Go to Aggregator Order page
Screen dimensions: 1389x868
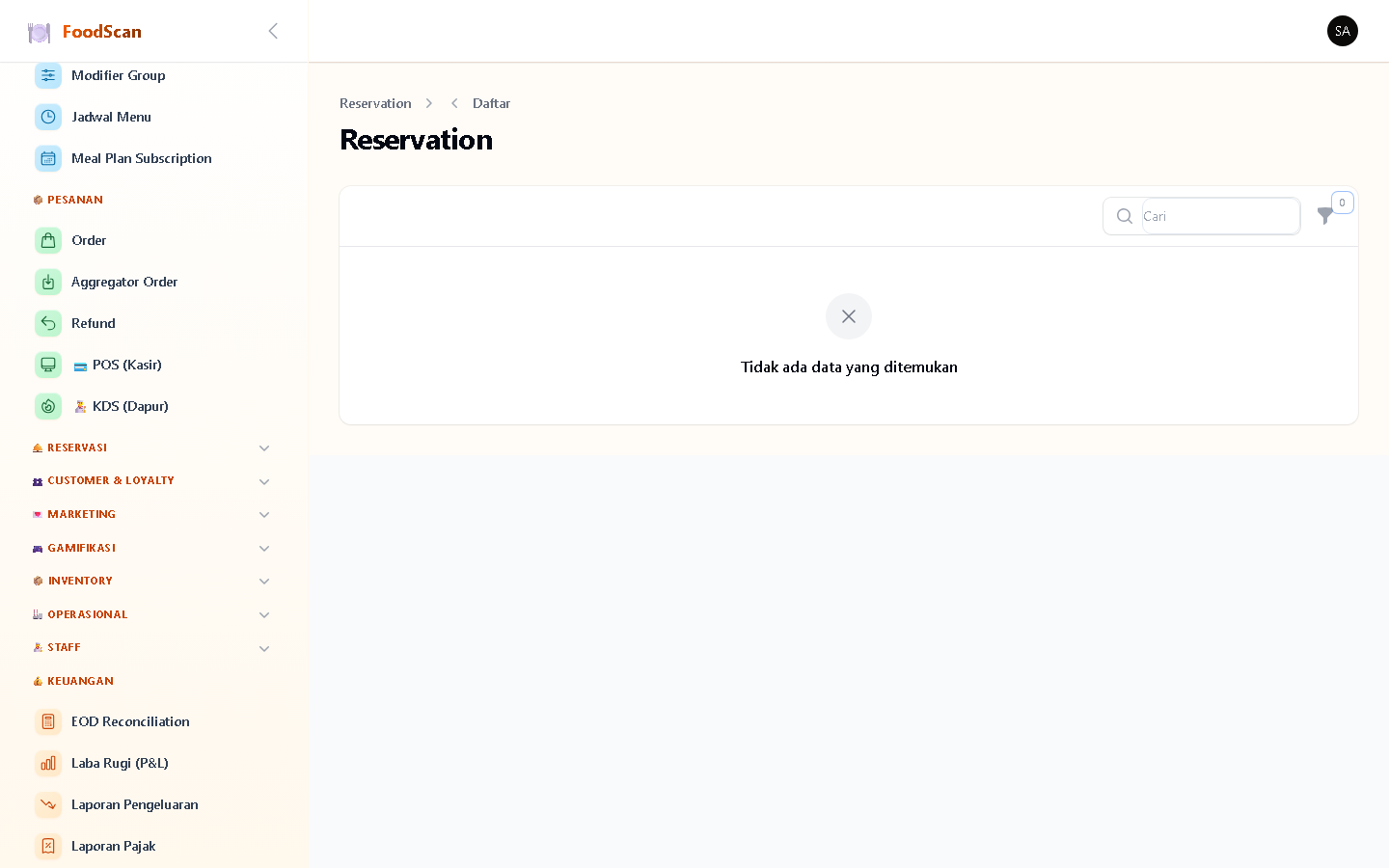152,282
